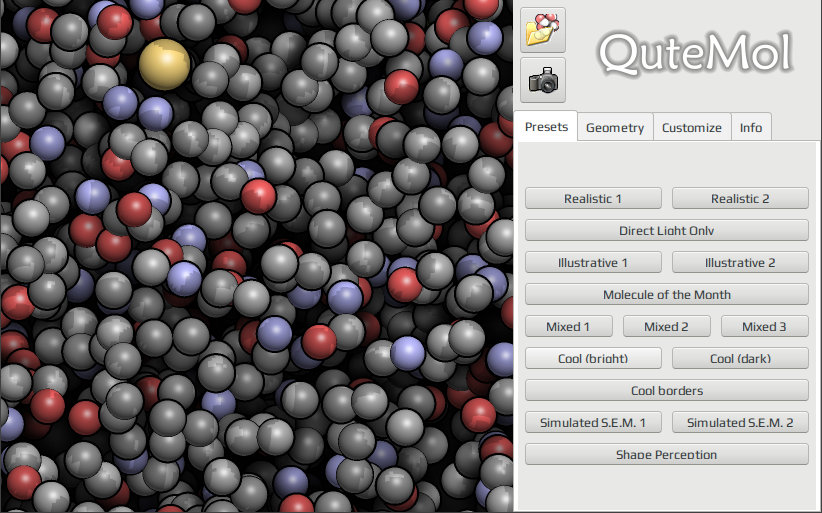This screenshot has height=513, width=822.
Task: Choose the Illustrative 1 preset
Action: [x=593, y=263]
